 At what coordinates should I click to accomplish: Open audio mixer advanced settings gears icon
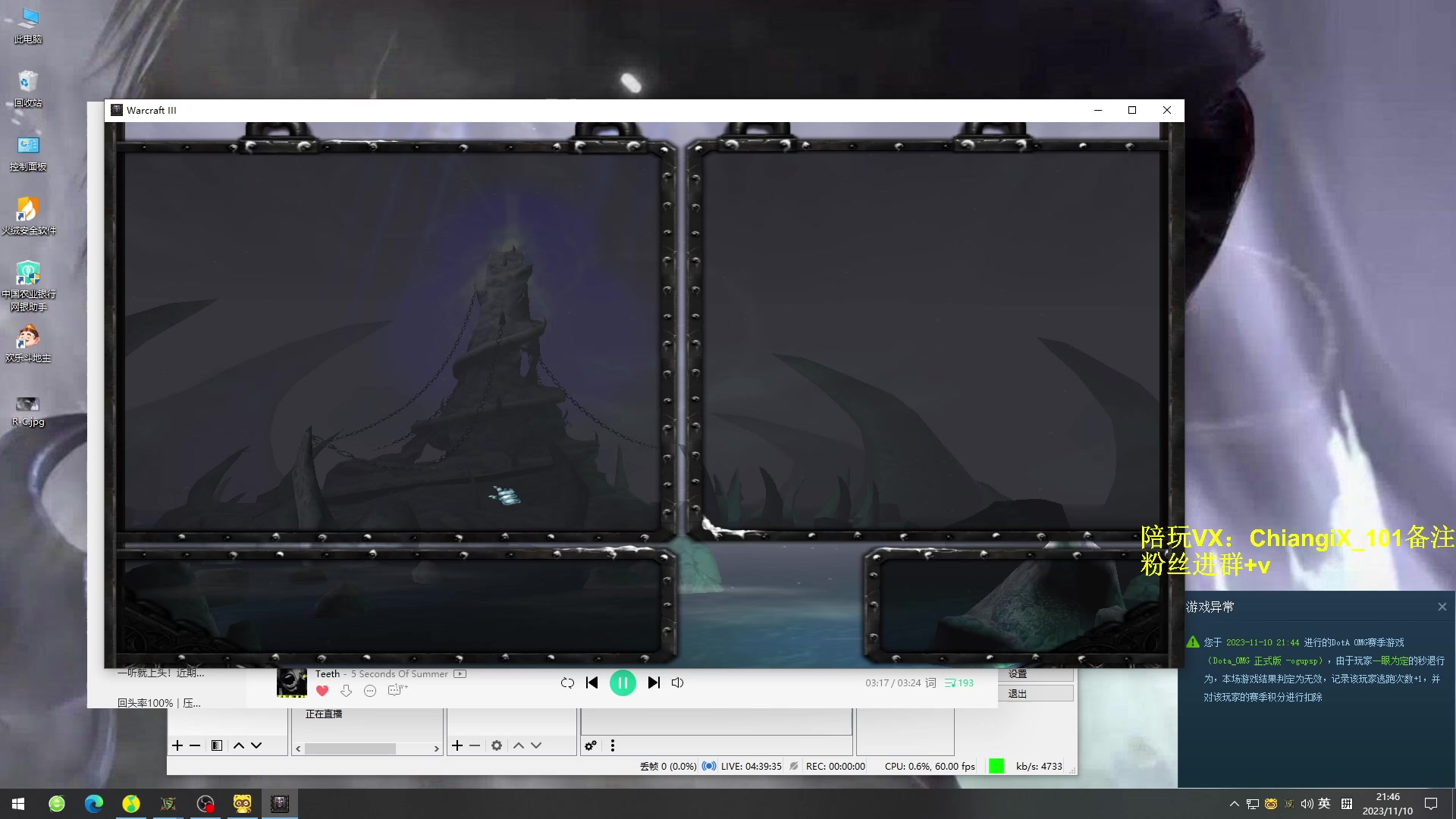[x=591, y=745]
